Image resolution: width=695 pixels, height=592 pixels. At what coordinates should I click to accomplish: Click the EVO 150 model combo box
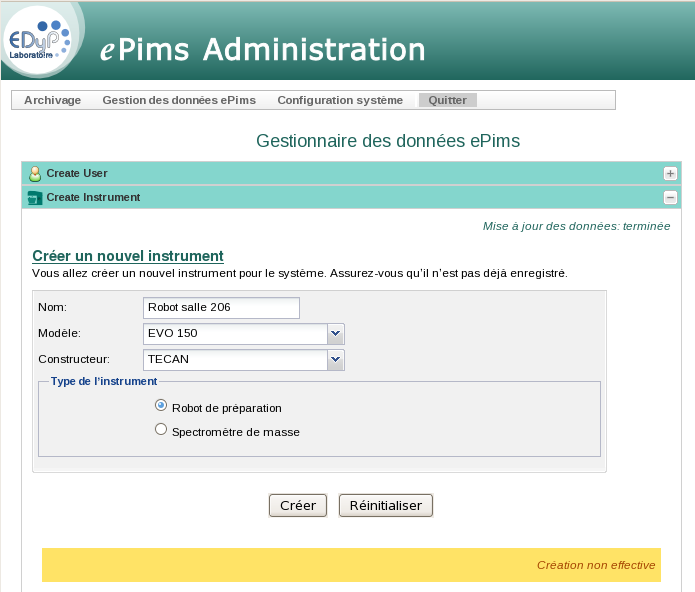[x=235, y=333]
